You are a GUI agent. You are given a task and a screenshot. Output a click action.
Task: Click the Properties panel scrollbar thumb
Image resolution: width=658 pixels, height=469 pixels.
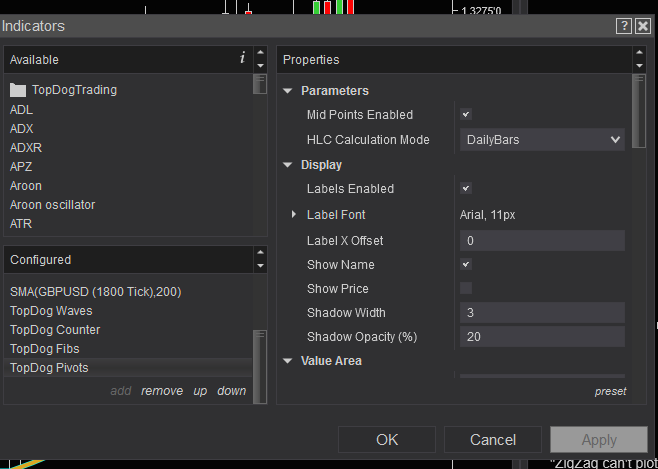tap(639, 111)
